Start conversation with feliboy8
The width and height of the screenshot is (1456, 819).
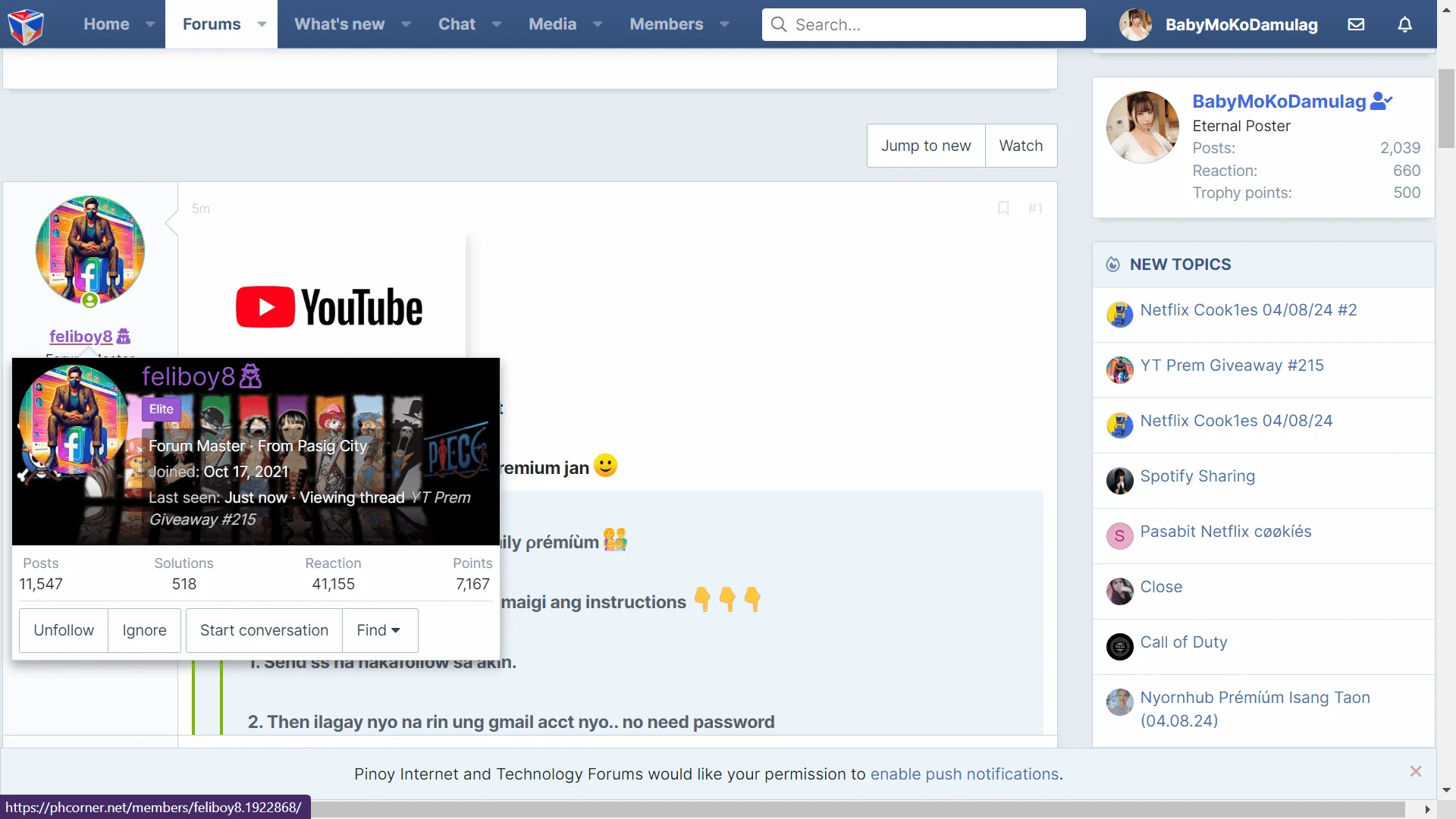tap(264, 630)
